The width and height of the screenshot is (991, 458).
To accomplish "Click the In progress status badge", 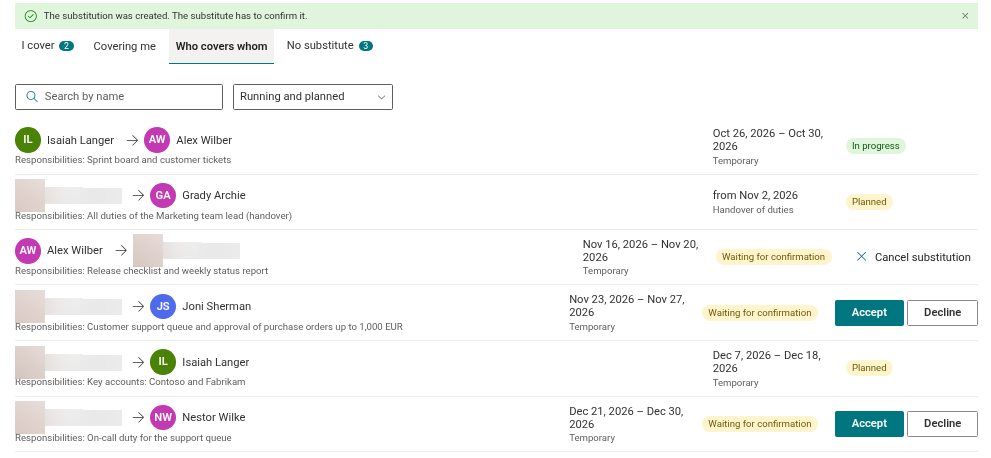I will coord(875,146).
